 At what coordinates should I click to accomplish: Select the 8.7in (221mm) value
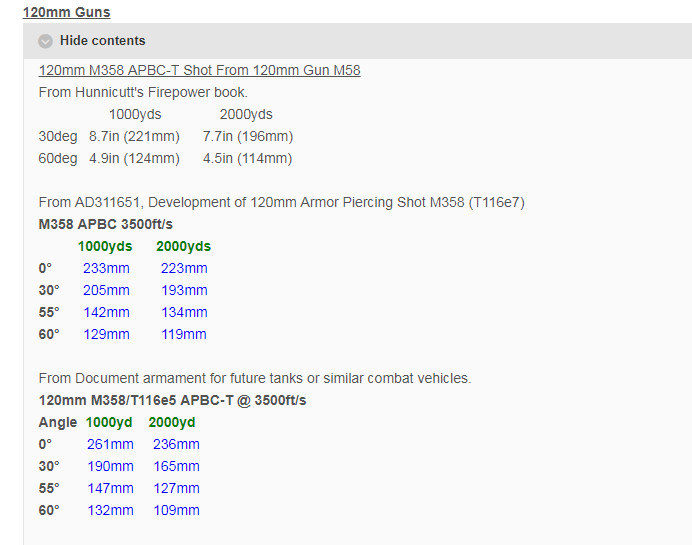tap(134, 136)
